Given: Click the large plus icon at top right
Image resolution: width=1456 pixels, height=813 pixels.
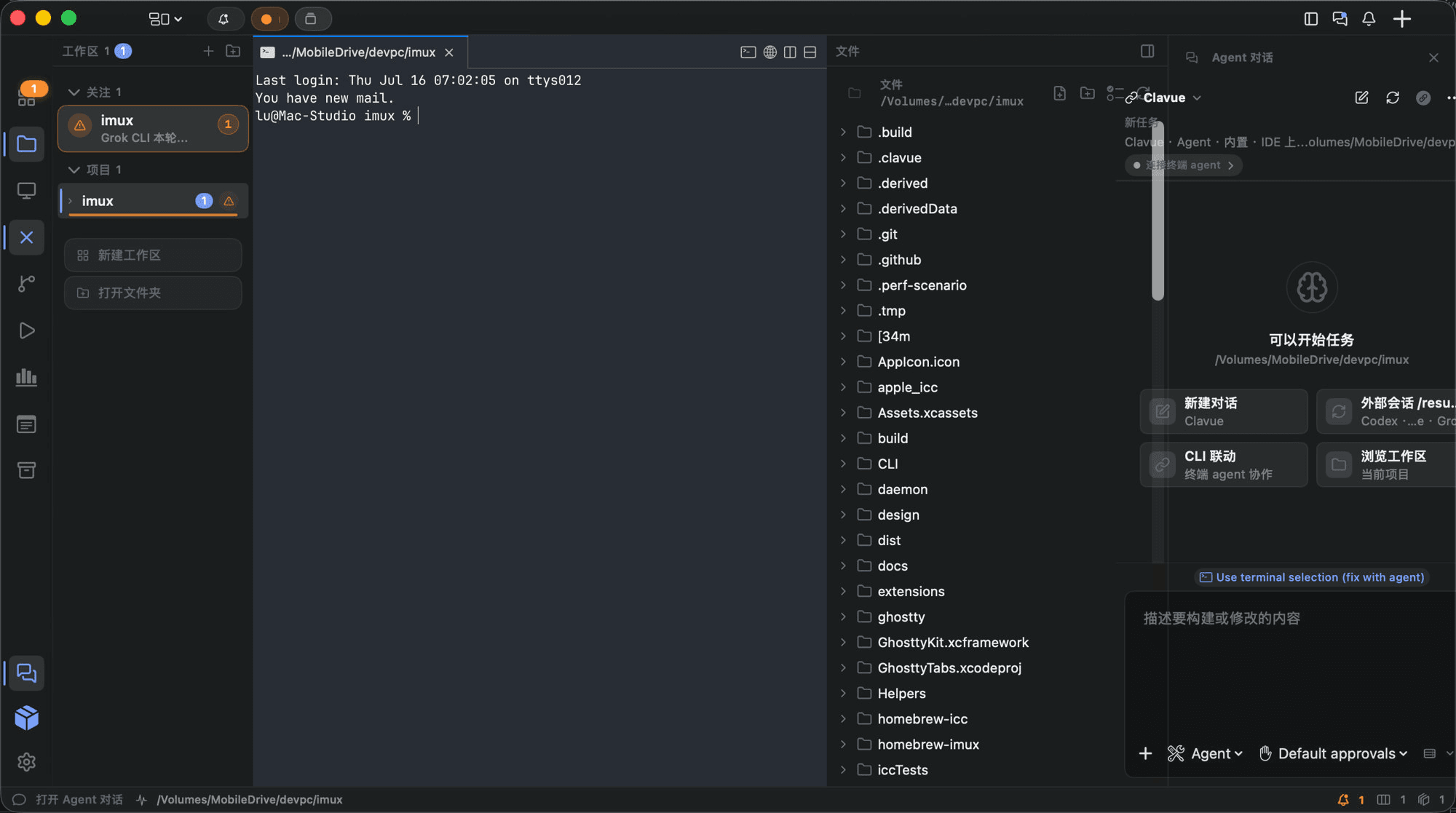Looking at the screenshot, I should coord(1402,19).
